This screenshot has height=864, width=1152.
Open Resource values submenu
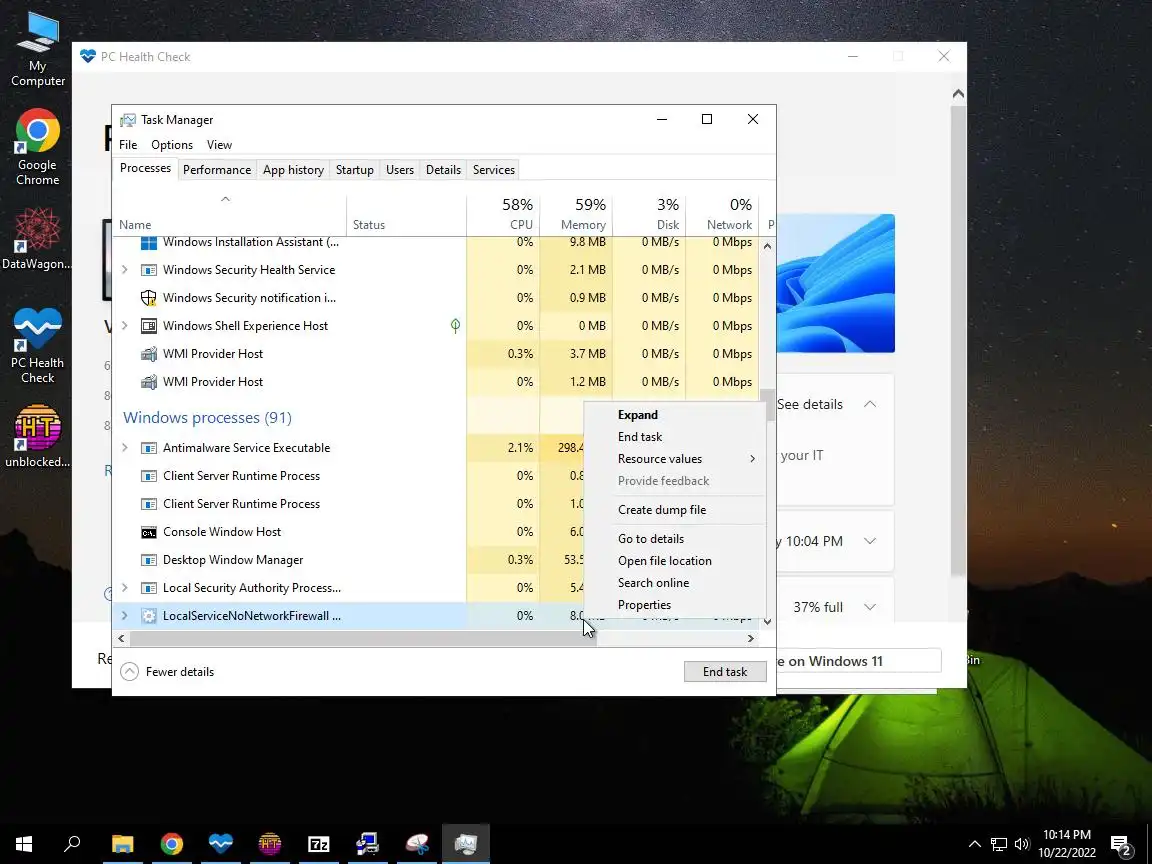click(x=687, y=458)
